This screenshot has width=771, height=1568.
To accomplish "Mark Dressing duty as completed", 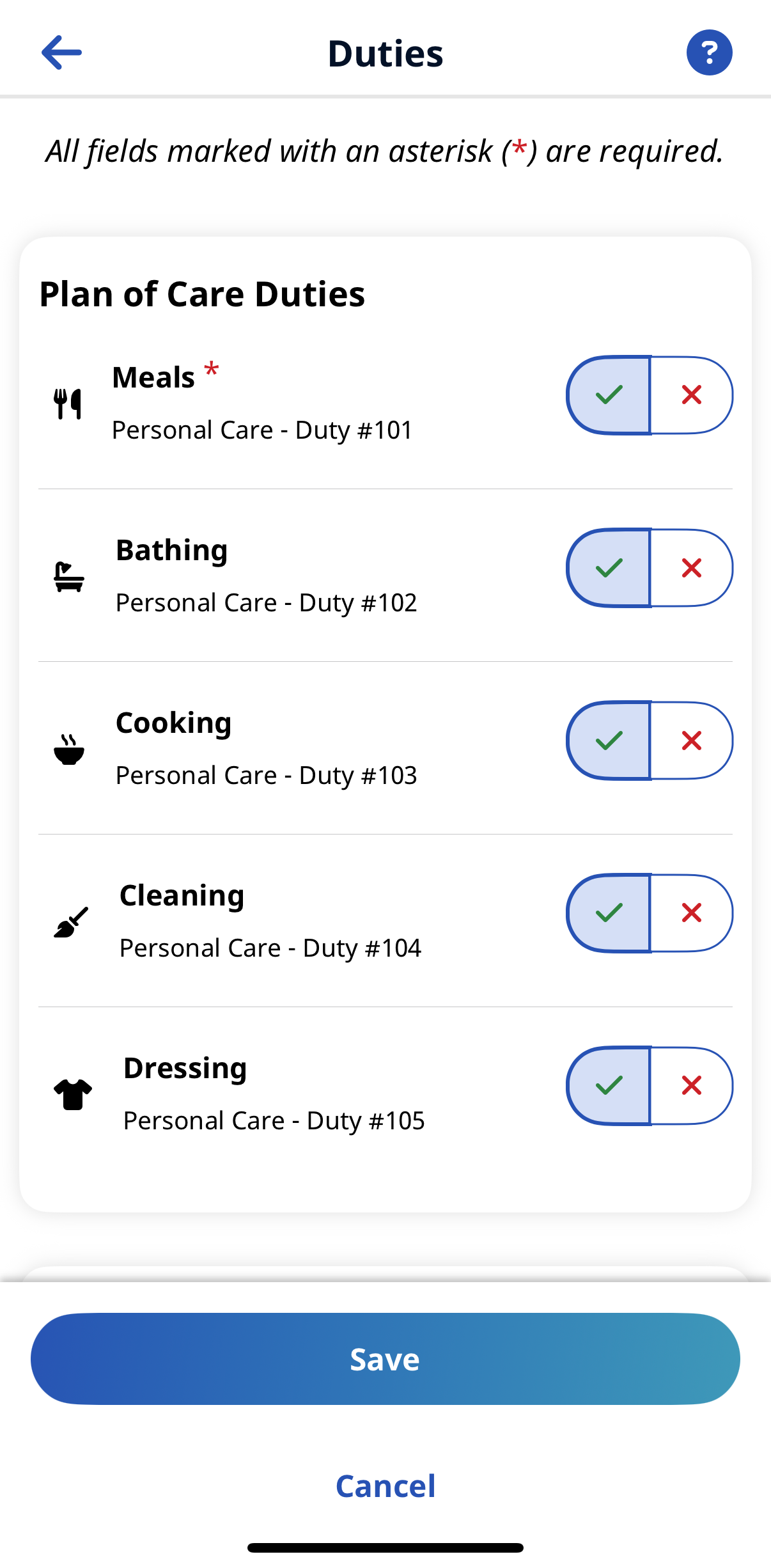I will pos(609,1086).
